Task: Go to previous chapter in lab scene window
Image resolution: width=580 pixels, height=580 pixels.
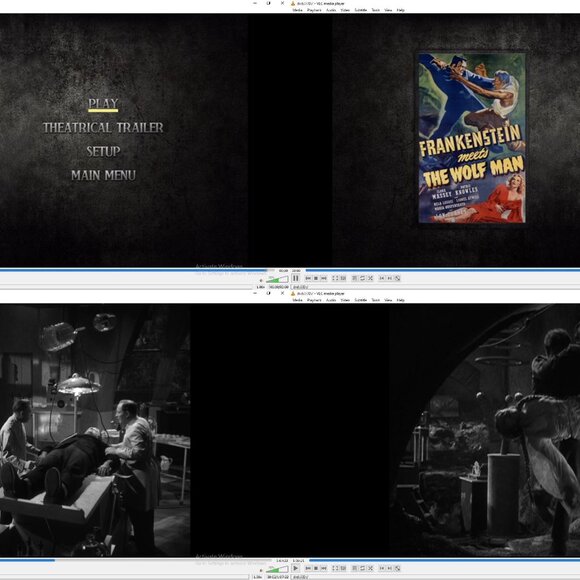Action: [x=382, y=568]
